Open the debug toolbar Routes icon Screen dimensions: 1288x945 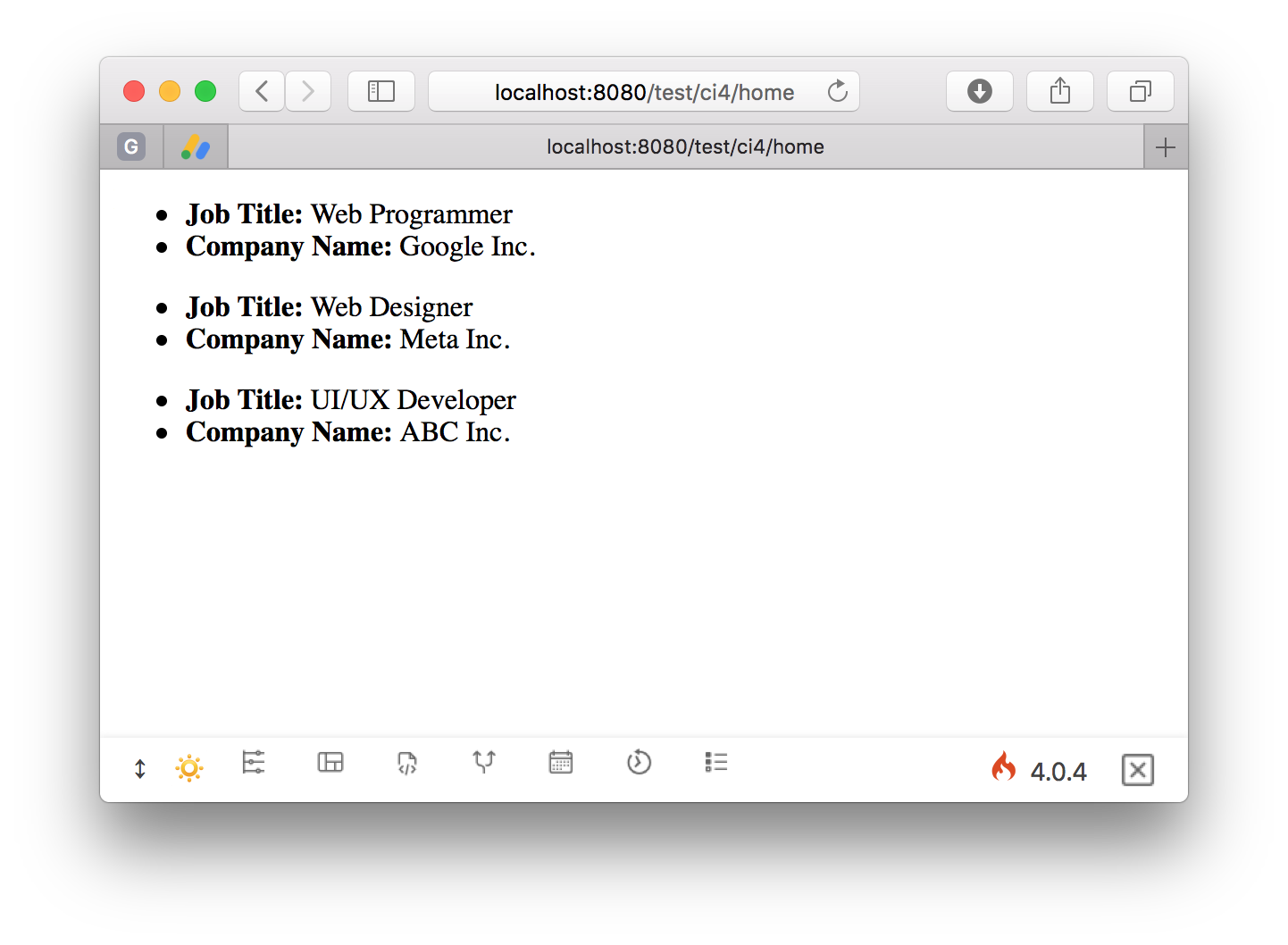tap(484, 762)
